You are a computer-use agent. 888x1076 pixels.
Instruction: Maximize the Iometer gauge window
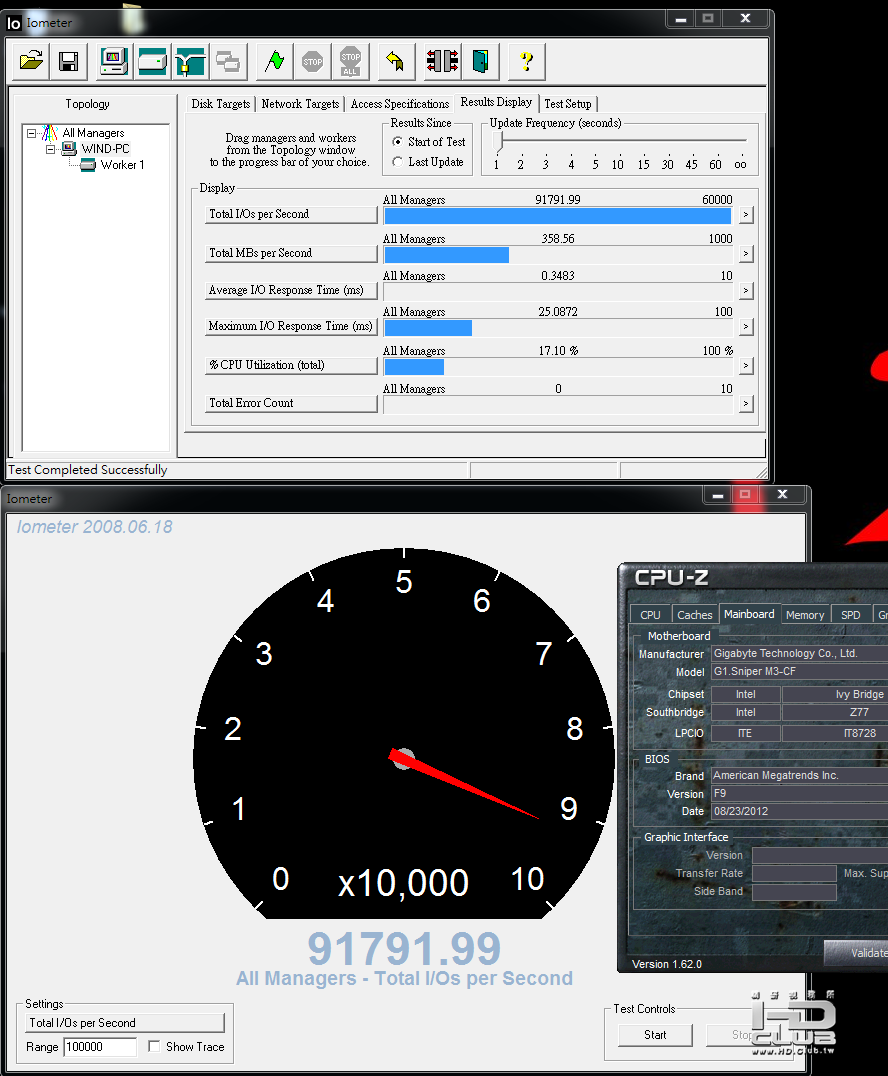pos(745,495)
